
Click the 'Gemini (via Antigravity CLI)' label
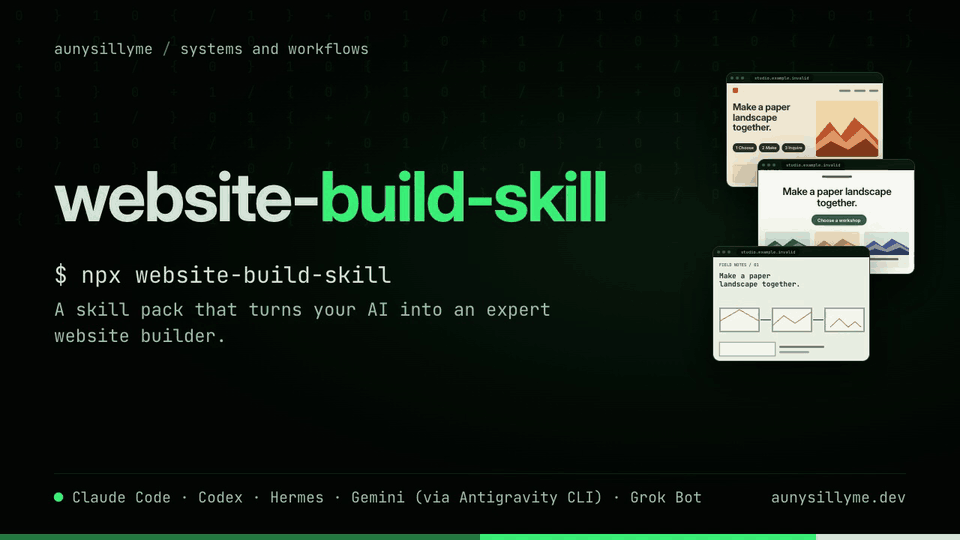(477, 497)
